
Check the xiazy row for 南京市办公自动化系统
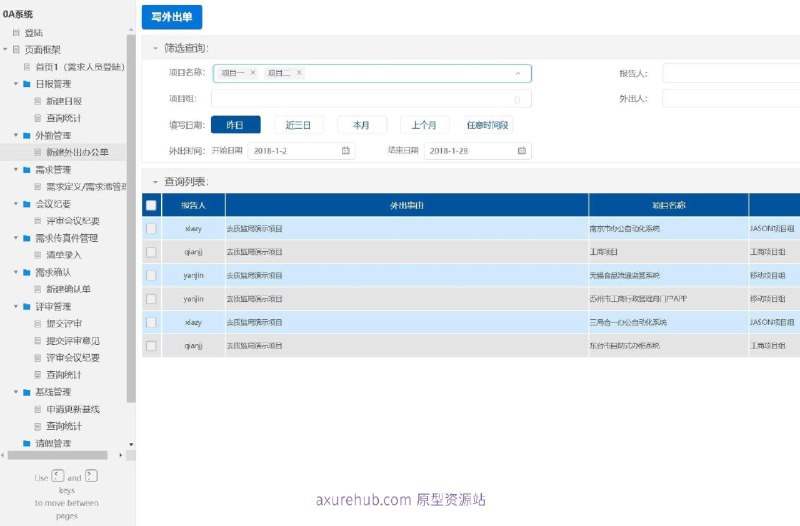coord(151,229)
